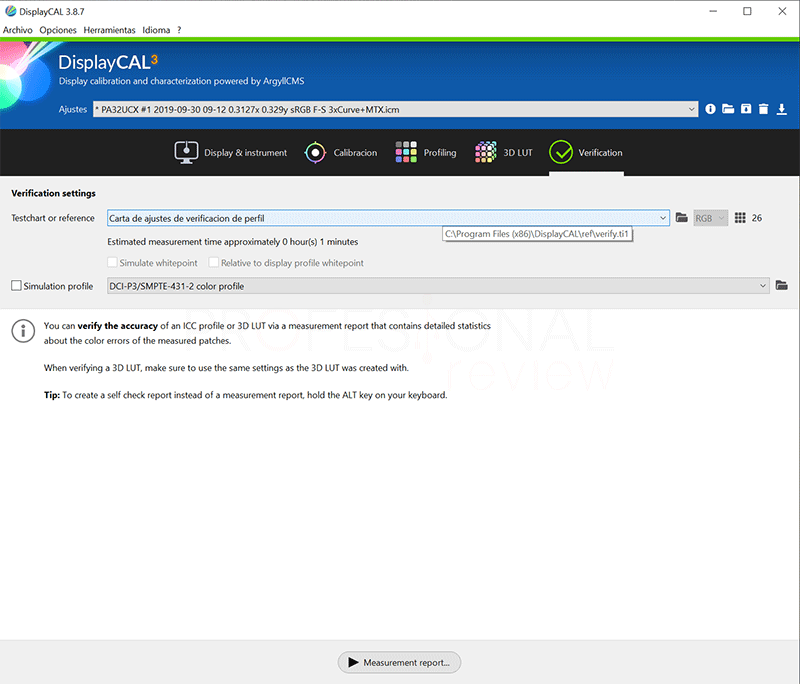Delete the current settings via trash icon
The height and width of the screenshot is (684, 800).
coord(763,109)
